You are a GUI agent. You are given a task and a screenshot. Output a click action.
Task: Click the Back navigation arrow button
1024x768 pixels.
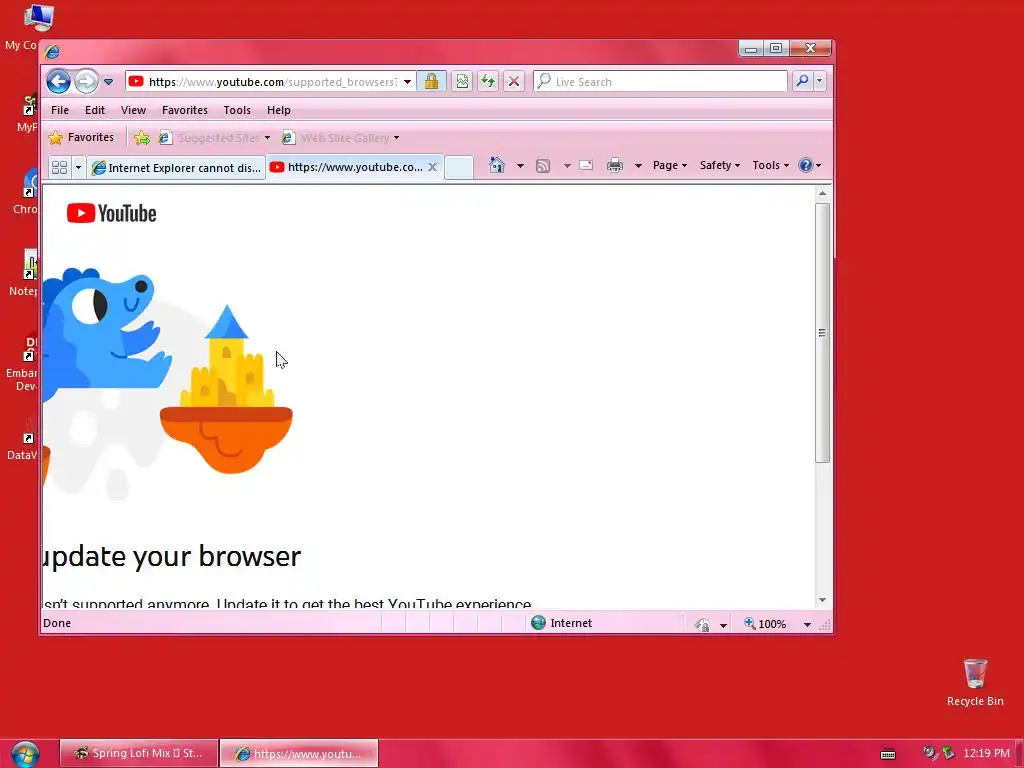point(59,82)
